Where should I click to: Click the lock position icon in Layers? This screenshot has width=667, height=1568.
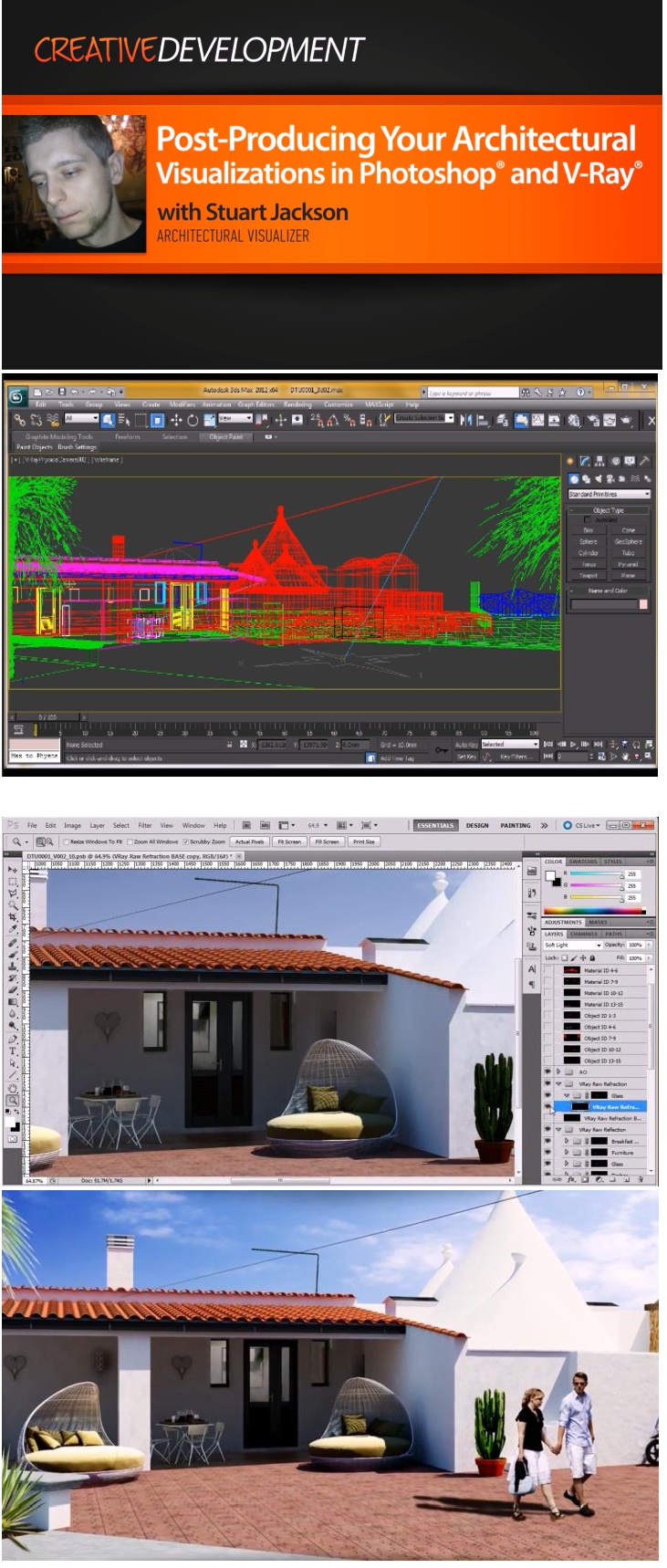coord(582,957)
